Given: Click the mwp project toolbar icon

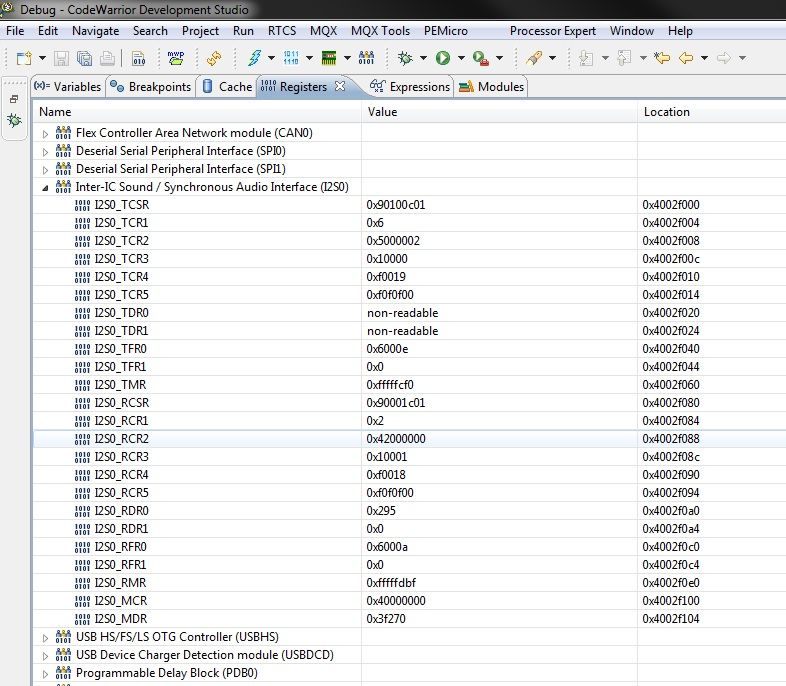Looking at the screenshot, I should [175, 58].
